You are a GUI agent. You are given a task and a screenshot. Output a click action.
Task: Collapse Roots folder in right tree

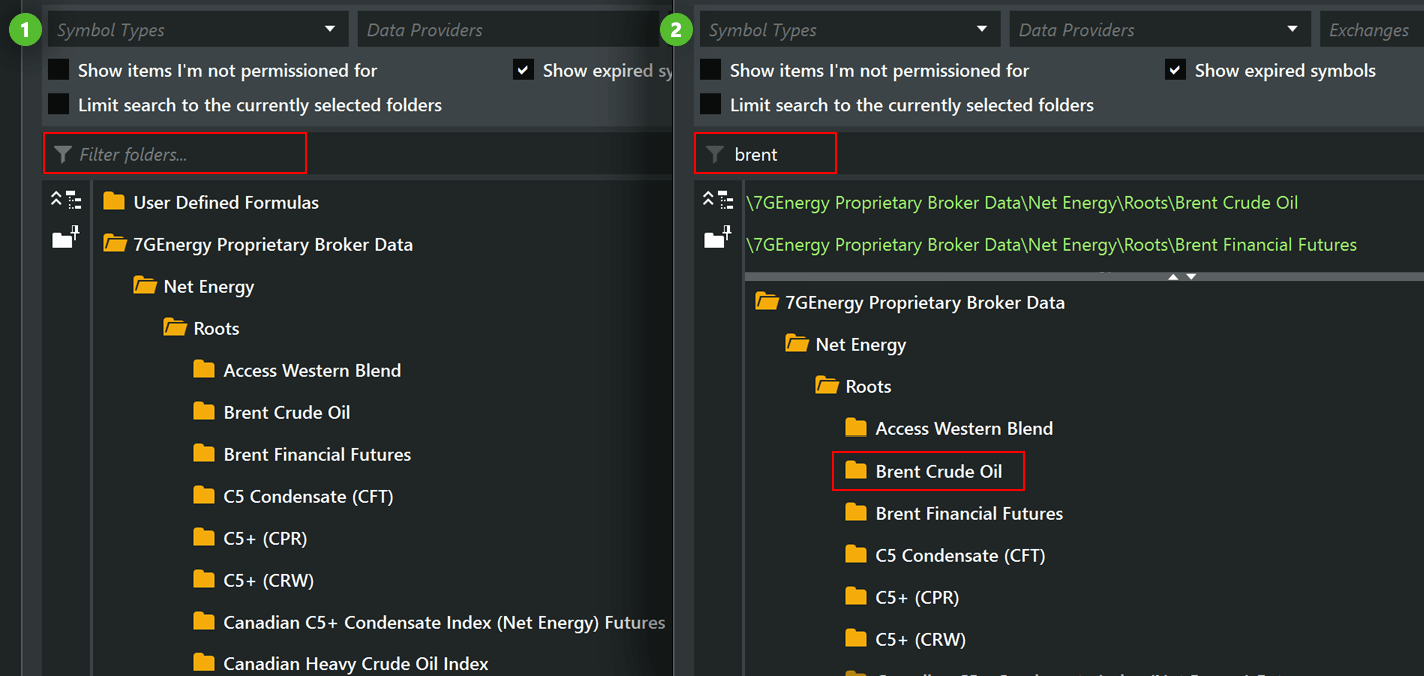[828, 386]
